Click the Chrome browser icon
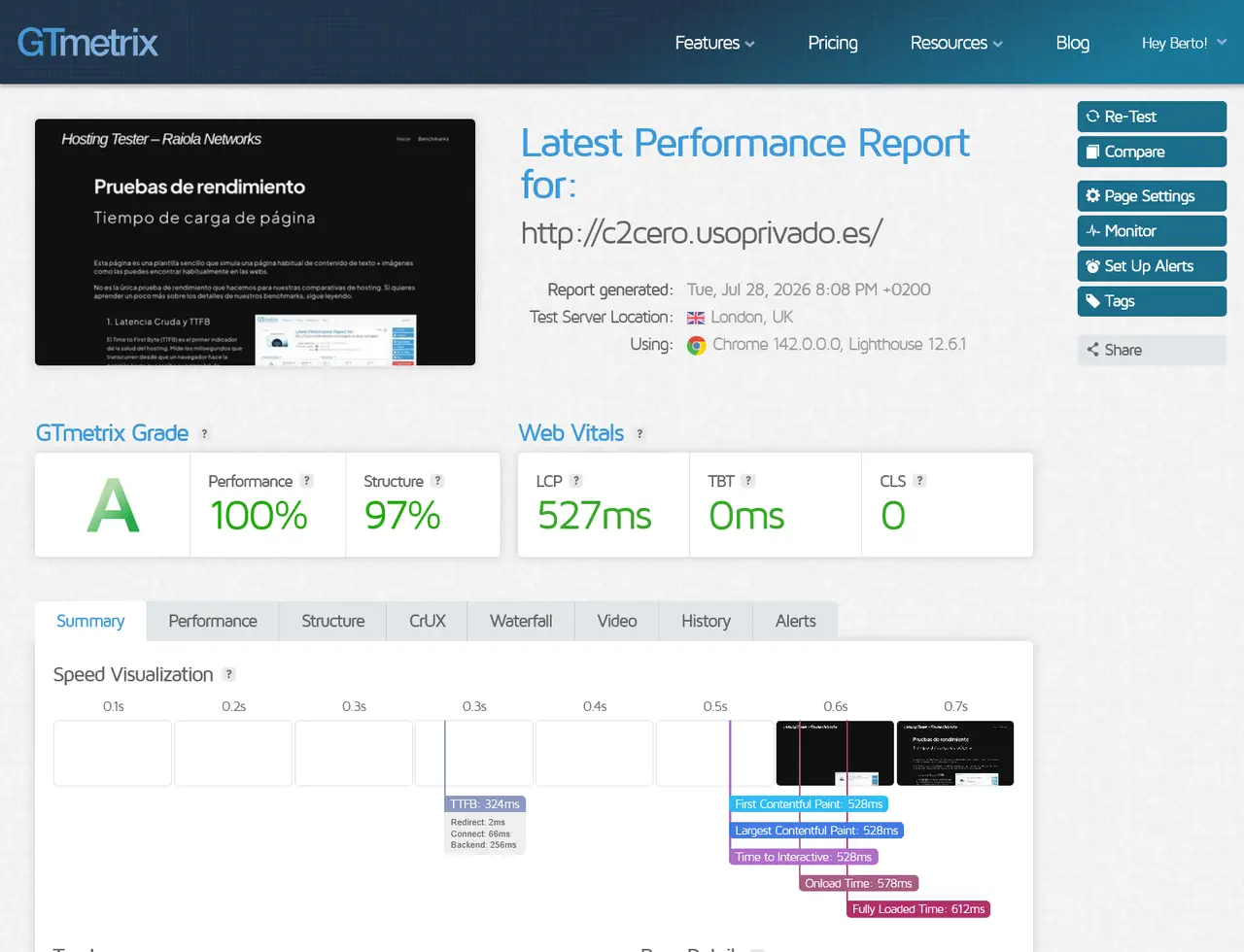Viewport: 1244px width, 952px height. tap(697, 345)
